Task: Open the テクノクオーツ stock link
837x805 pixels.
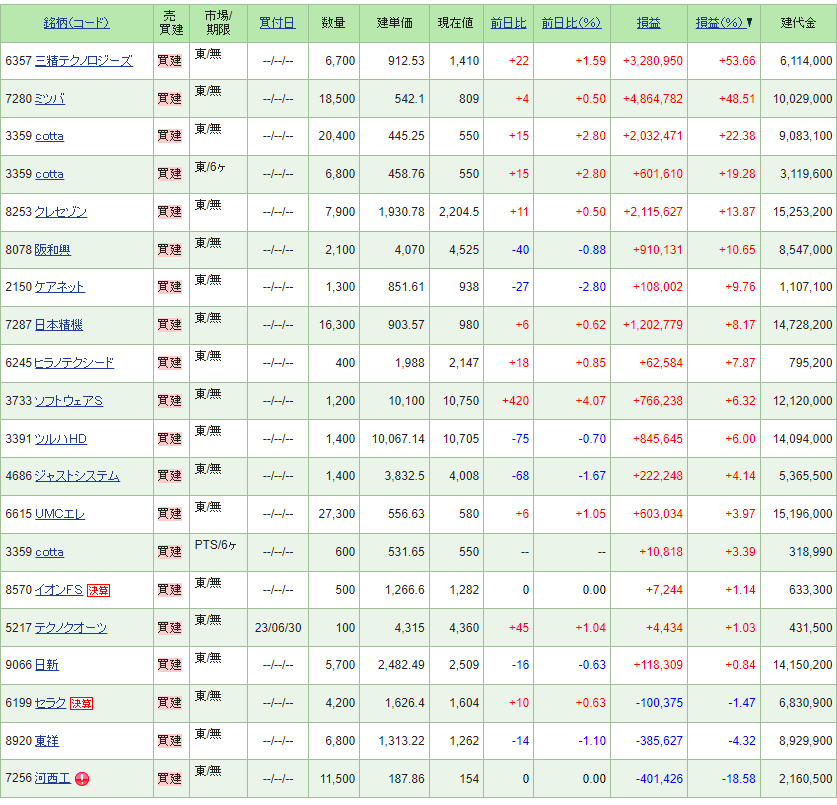Action: click(70, 628)
